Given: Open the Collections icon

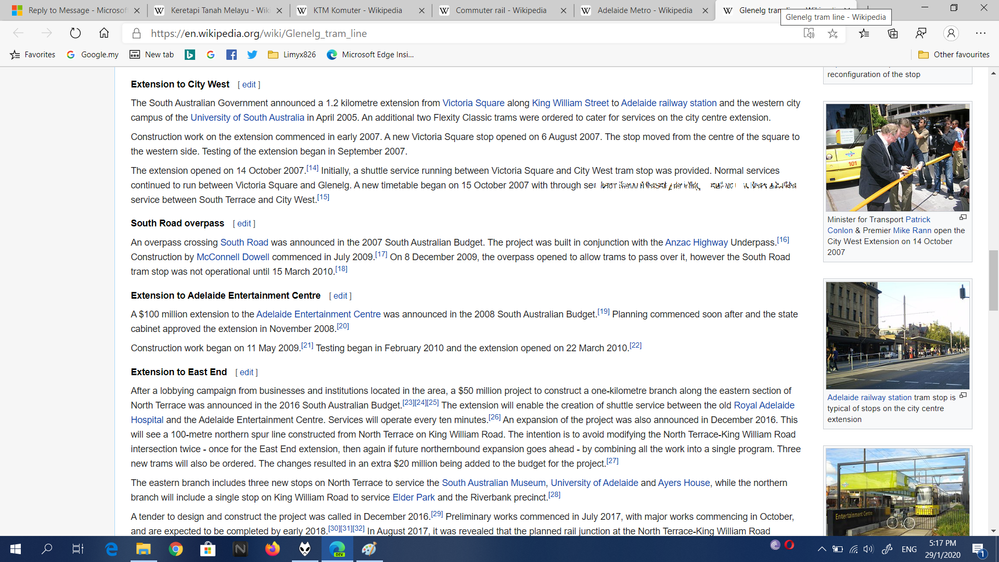Looking at the screenshot, I should tap(893, 33).
